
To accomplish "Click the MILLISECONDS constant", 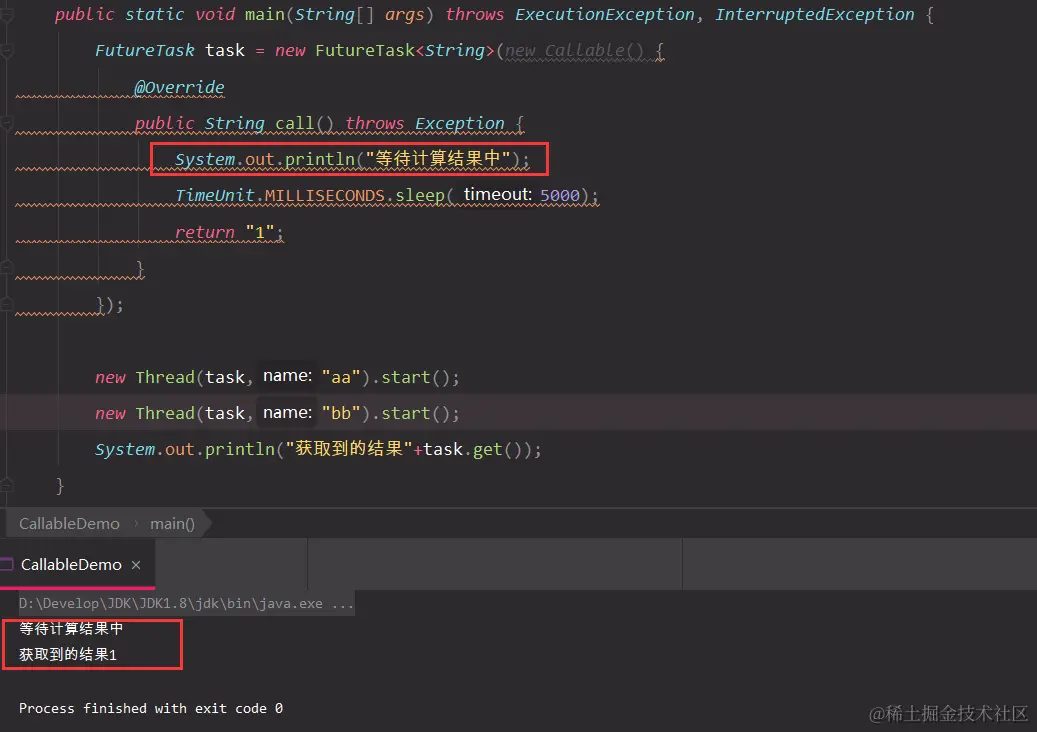I will pos(325,196).
